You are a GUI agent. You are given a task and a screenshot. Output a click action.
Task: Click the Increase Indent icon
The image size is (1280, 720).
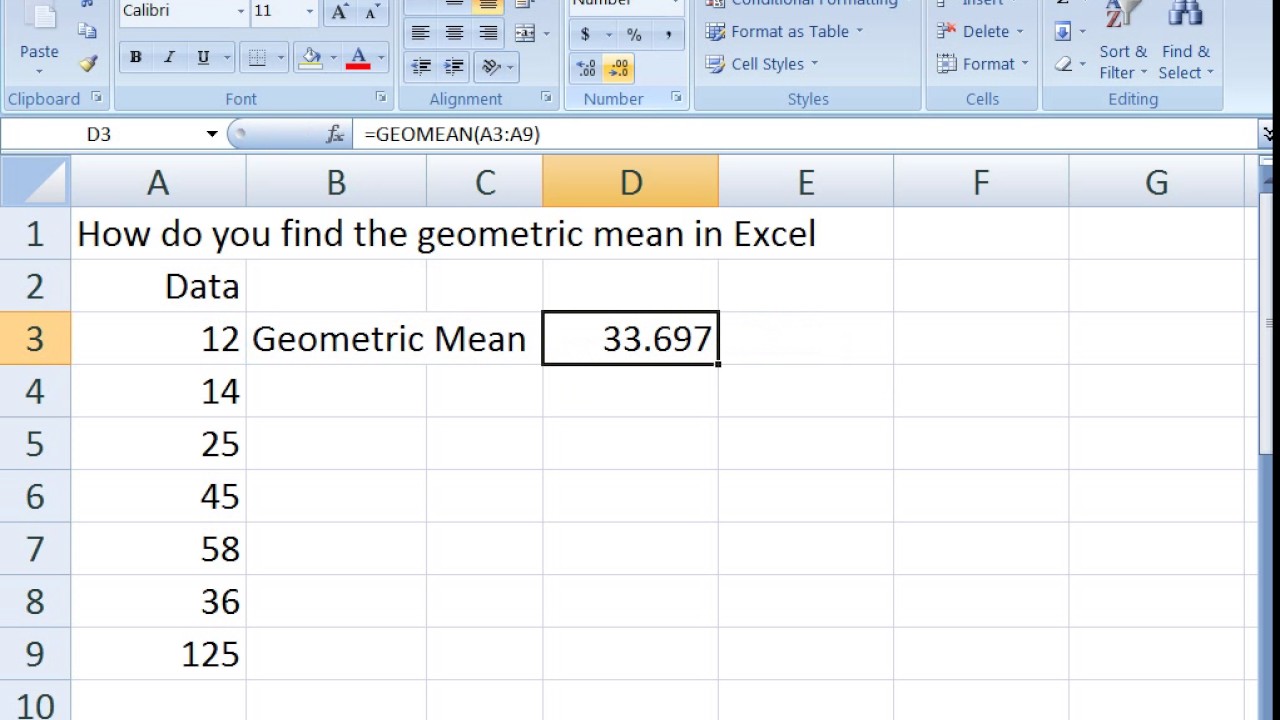tap(454, 67)
